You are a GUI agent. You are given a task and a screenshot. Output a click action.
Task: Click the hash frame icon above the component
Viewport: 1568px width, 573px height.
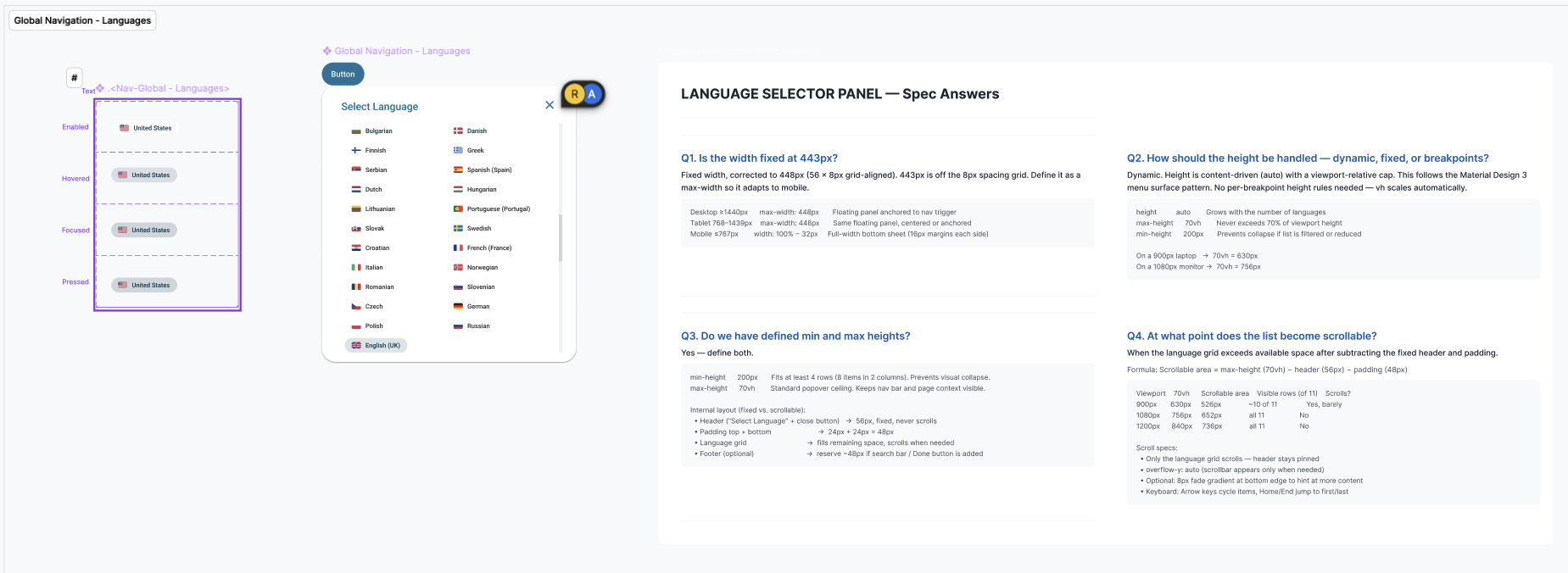click(x=75, y=78)
